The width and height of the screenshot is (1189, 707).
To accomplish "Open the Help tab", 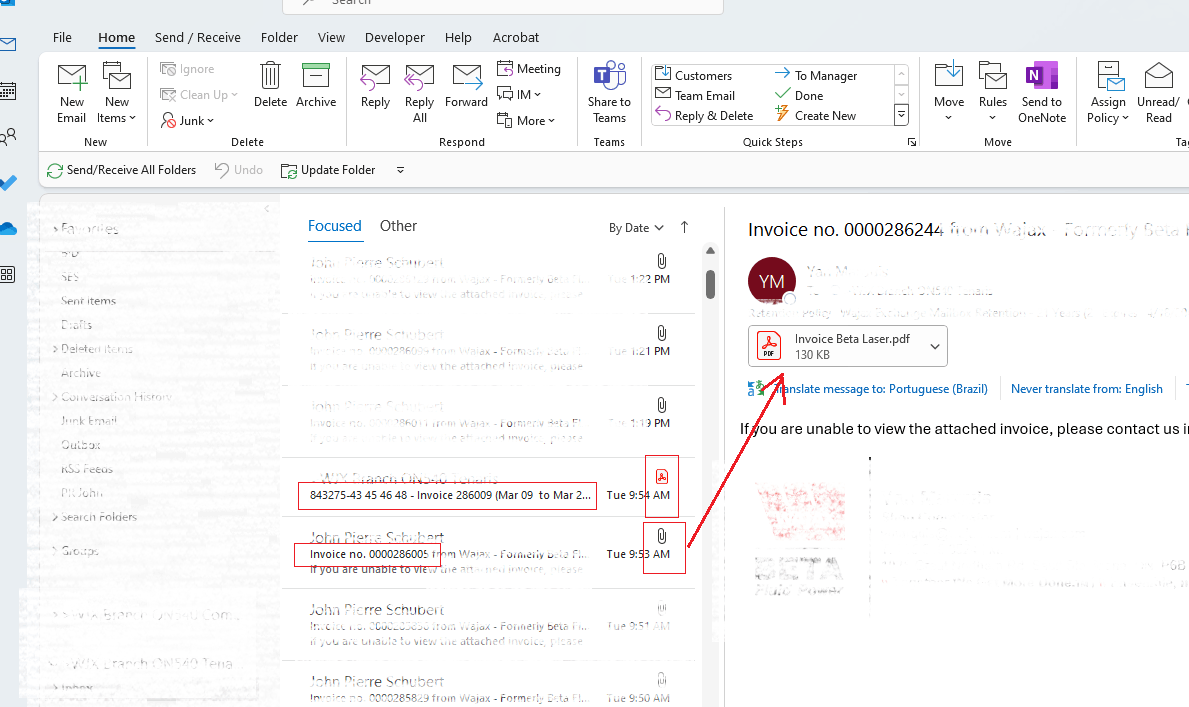I will pos(458,37).
